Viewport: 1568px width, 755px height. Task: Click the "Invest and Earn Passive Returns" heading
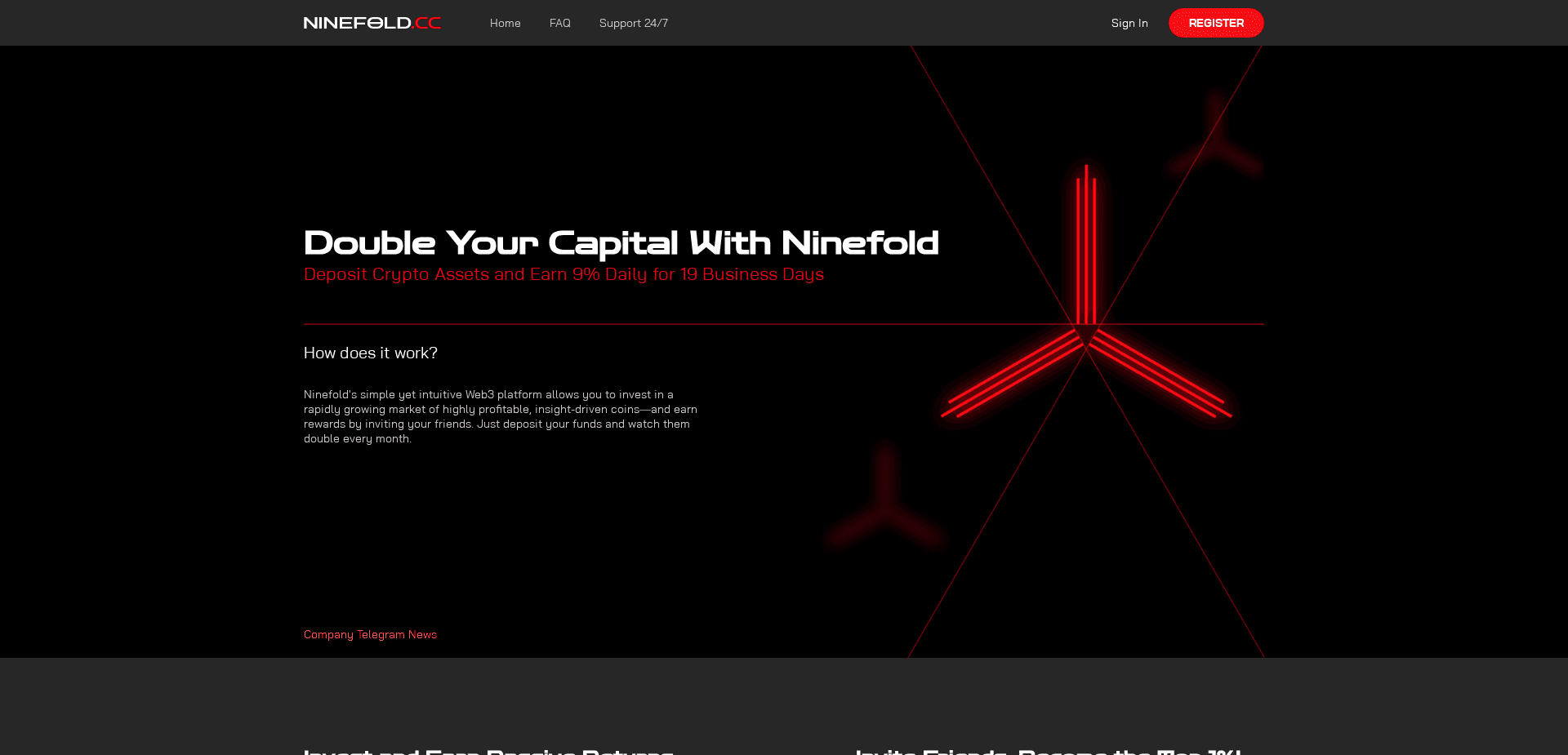click(488, 749)
